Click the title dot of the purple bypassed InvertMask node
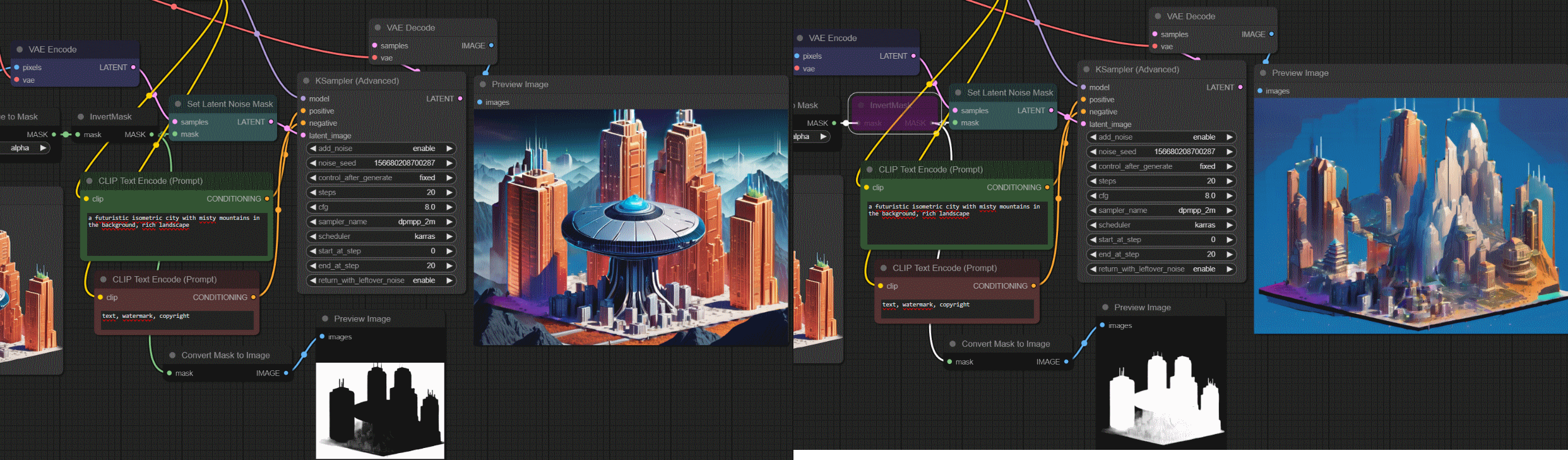 point(861,106)
